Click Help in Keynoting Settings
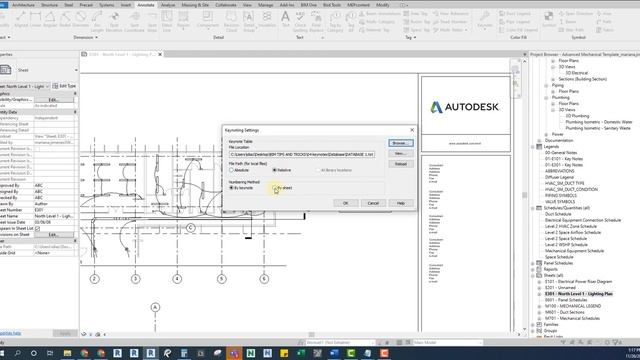Viewport: 640px width, 360px height. pos(400,203)
